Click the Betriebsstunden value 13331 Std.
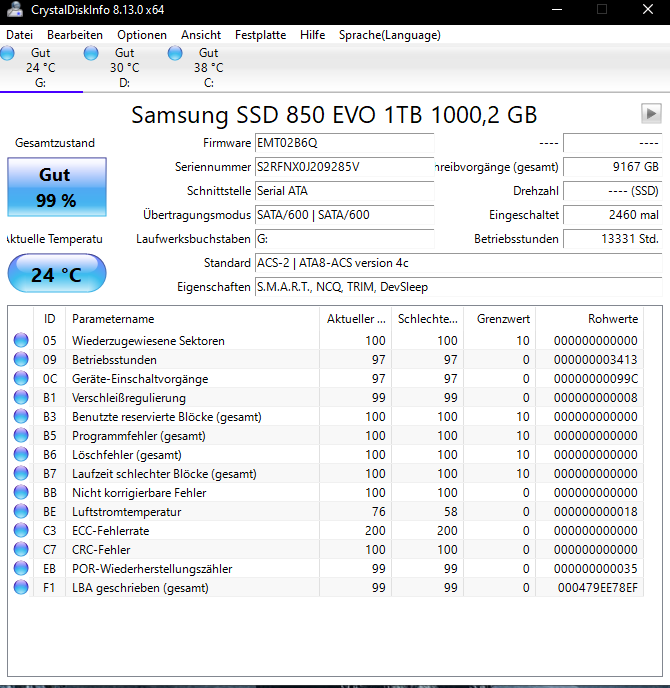 pos(613,239)
